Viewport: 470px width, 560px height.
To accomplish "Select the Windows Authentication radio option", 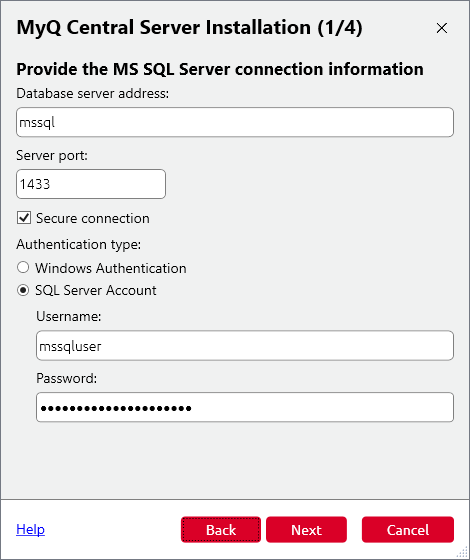I will click(23, 268).
